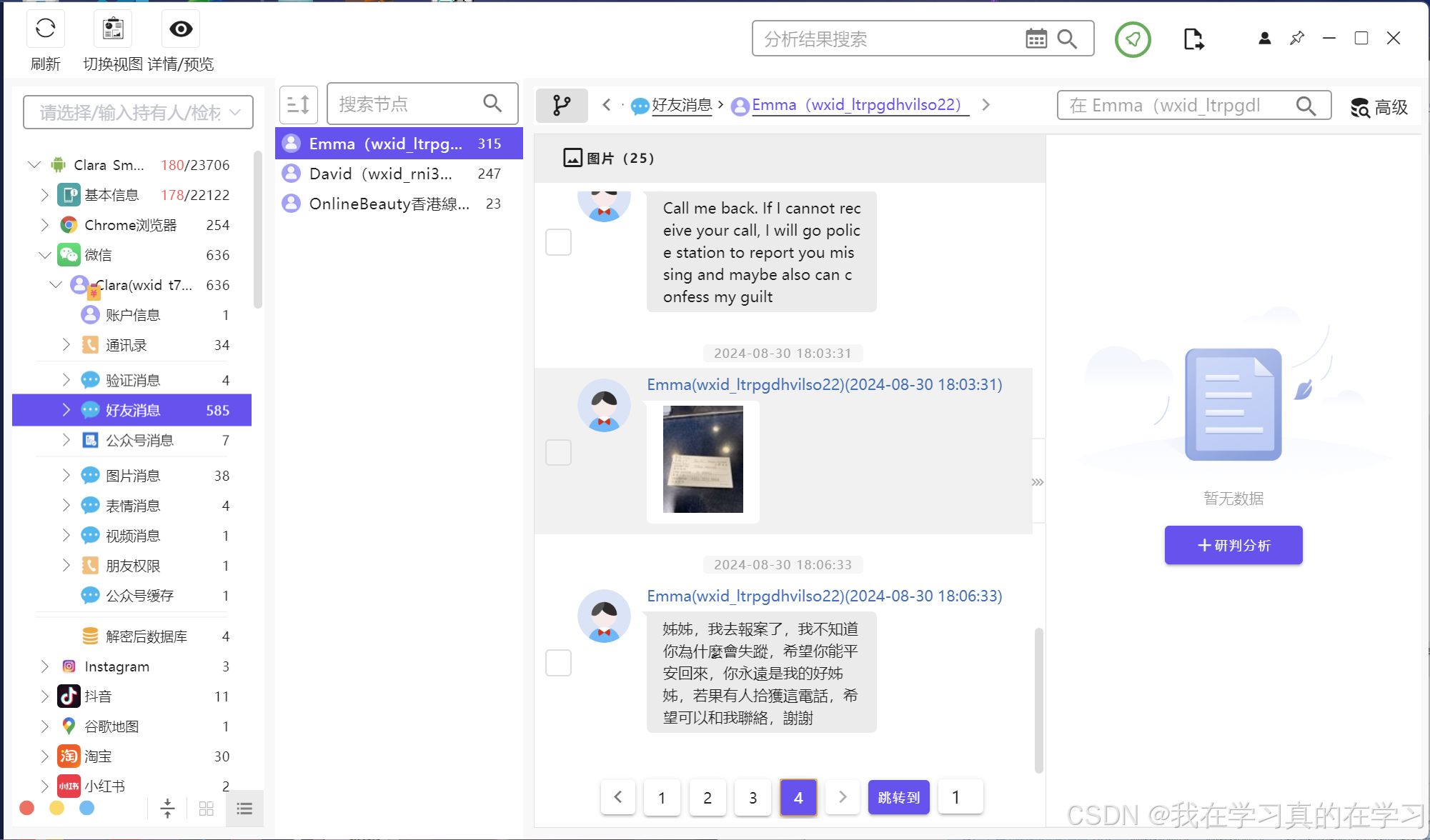
Task: Click the refresh icon
Action: [45, 29]
